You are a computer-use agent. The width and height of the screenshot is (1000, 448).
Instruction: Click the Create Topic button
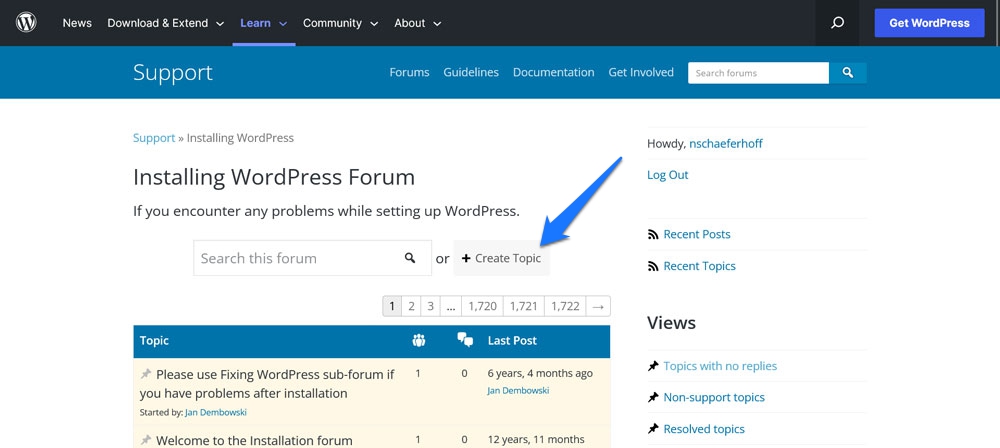coord(501,258)
